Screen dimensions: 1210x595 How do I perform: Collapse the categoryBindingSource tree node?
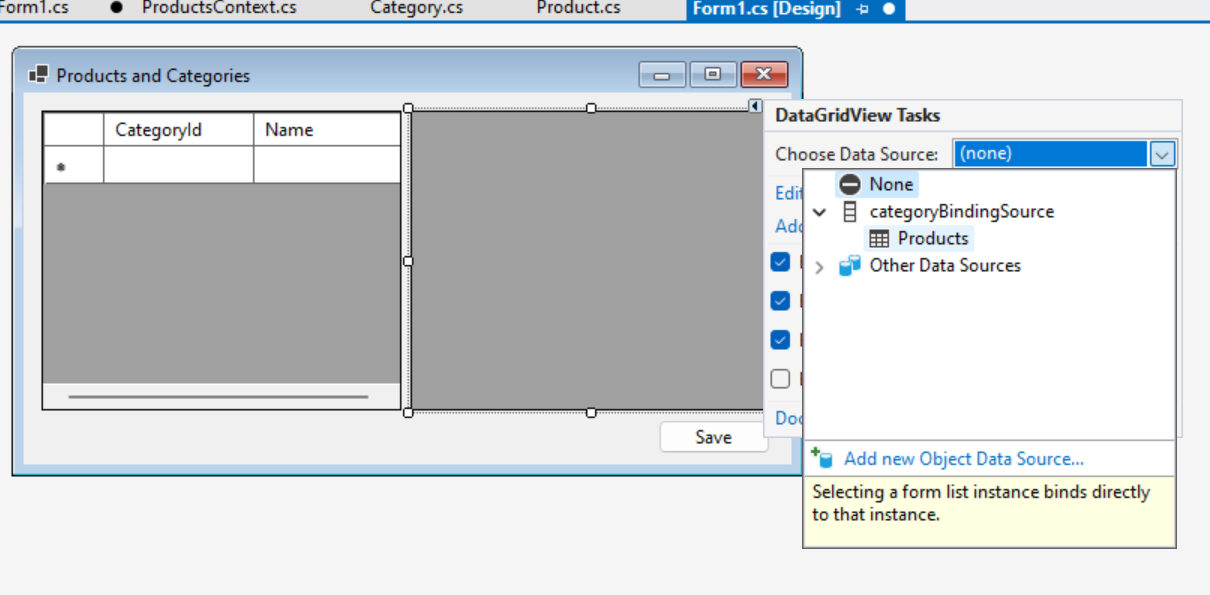tap(819, 212)
